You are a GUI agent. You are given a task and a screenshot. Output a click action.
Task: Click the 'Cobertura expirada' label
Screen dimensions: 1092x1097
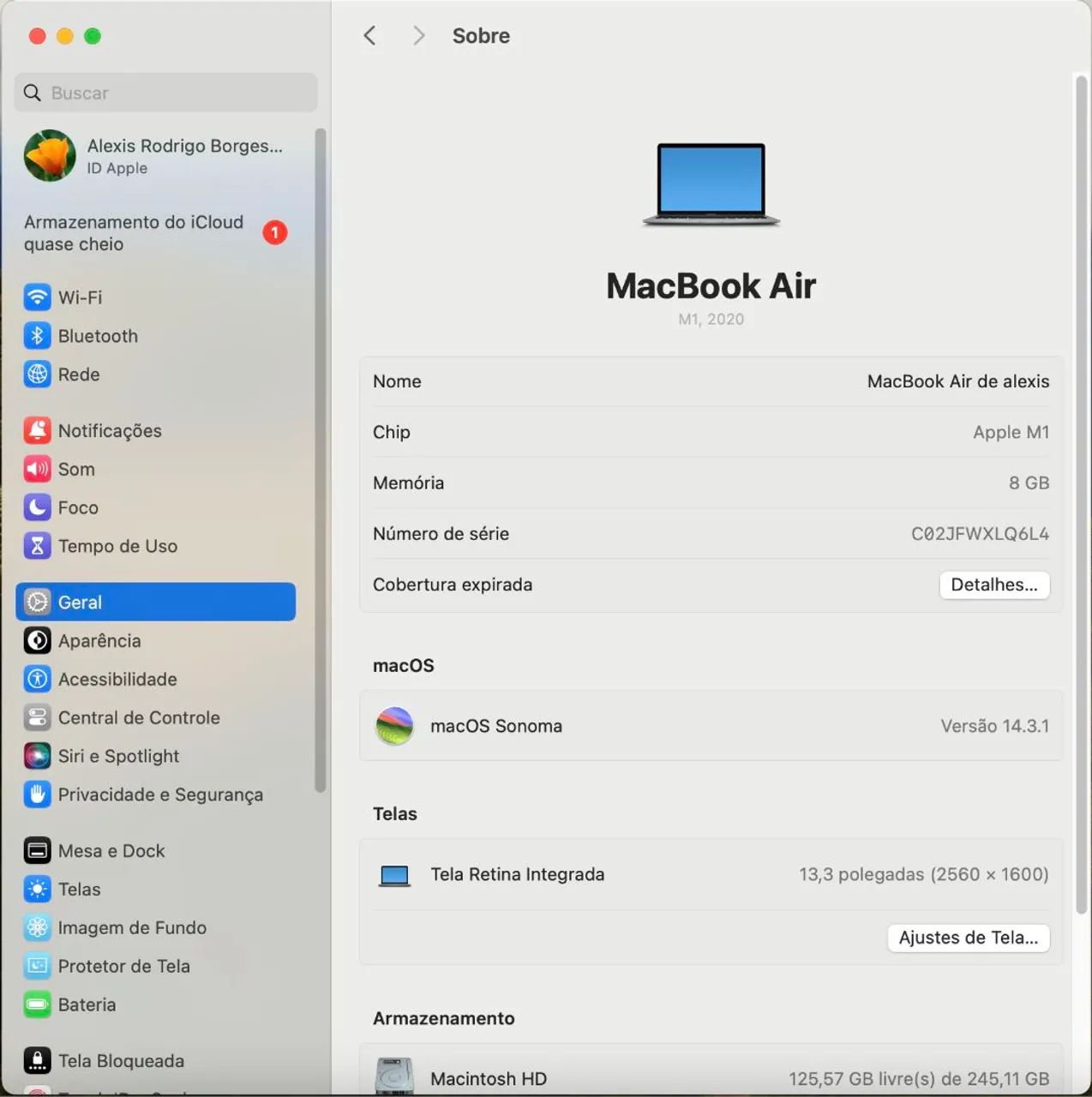[x=453, y=584]
